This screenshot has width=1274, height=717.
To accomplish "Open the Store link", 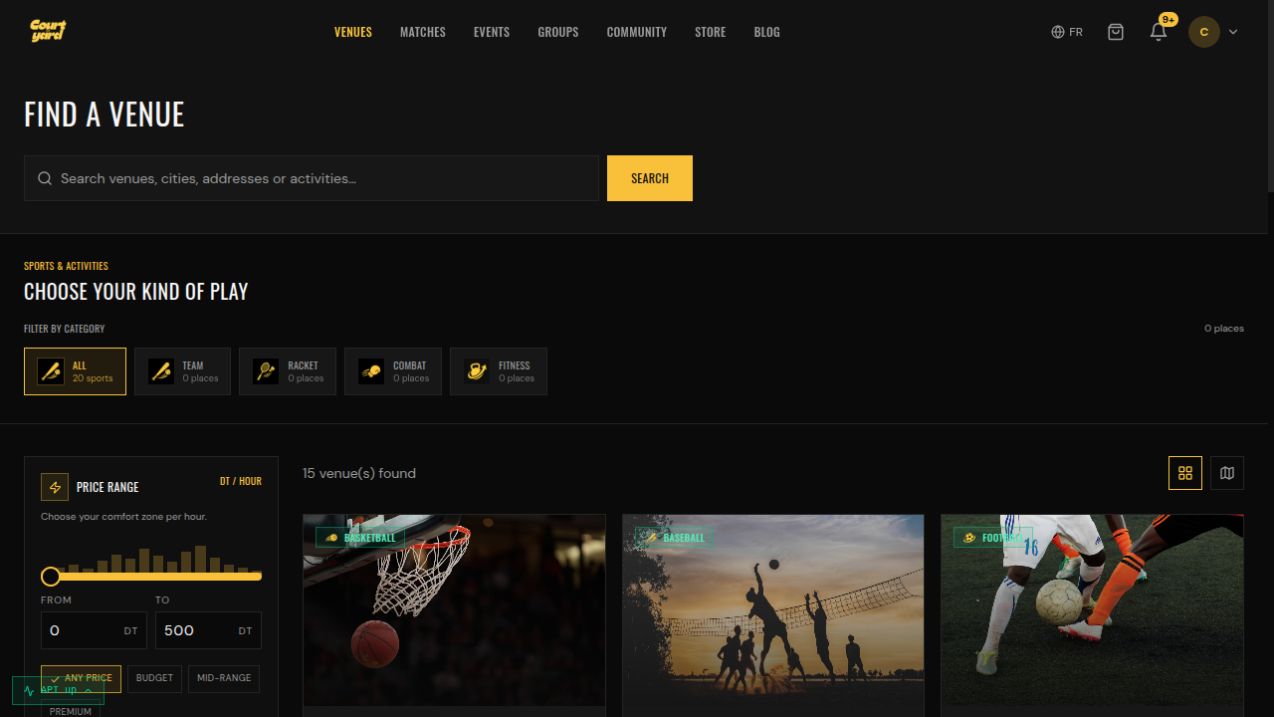I will tap(711, 32).
